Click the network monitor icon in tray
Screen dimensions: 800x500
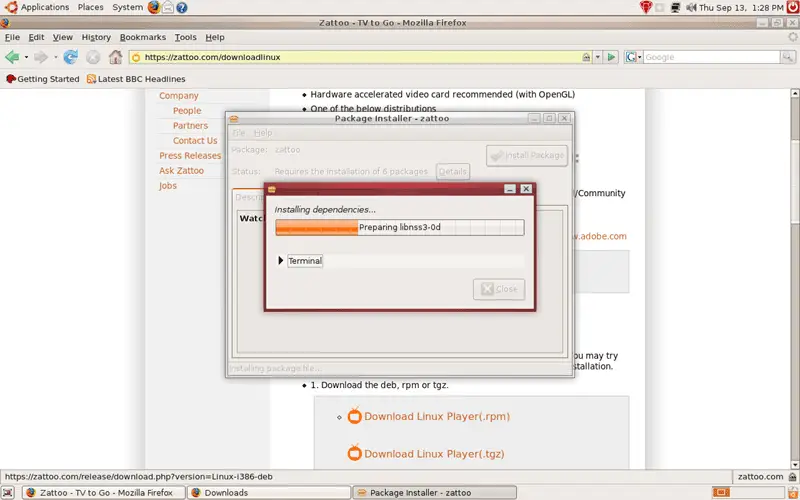(x=676, y=8)
